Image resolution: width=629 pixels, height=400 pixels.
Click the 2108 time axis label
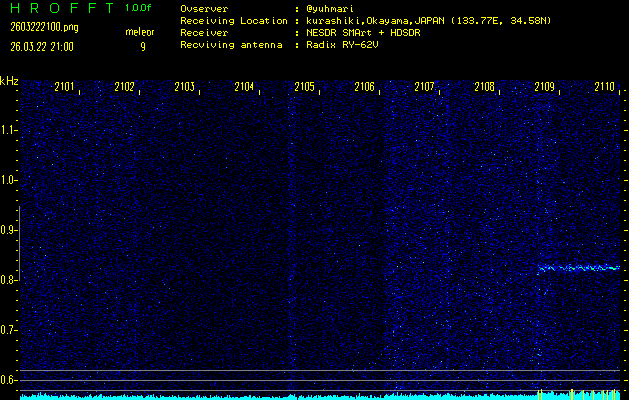pos(485,87)
